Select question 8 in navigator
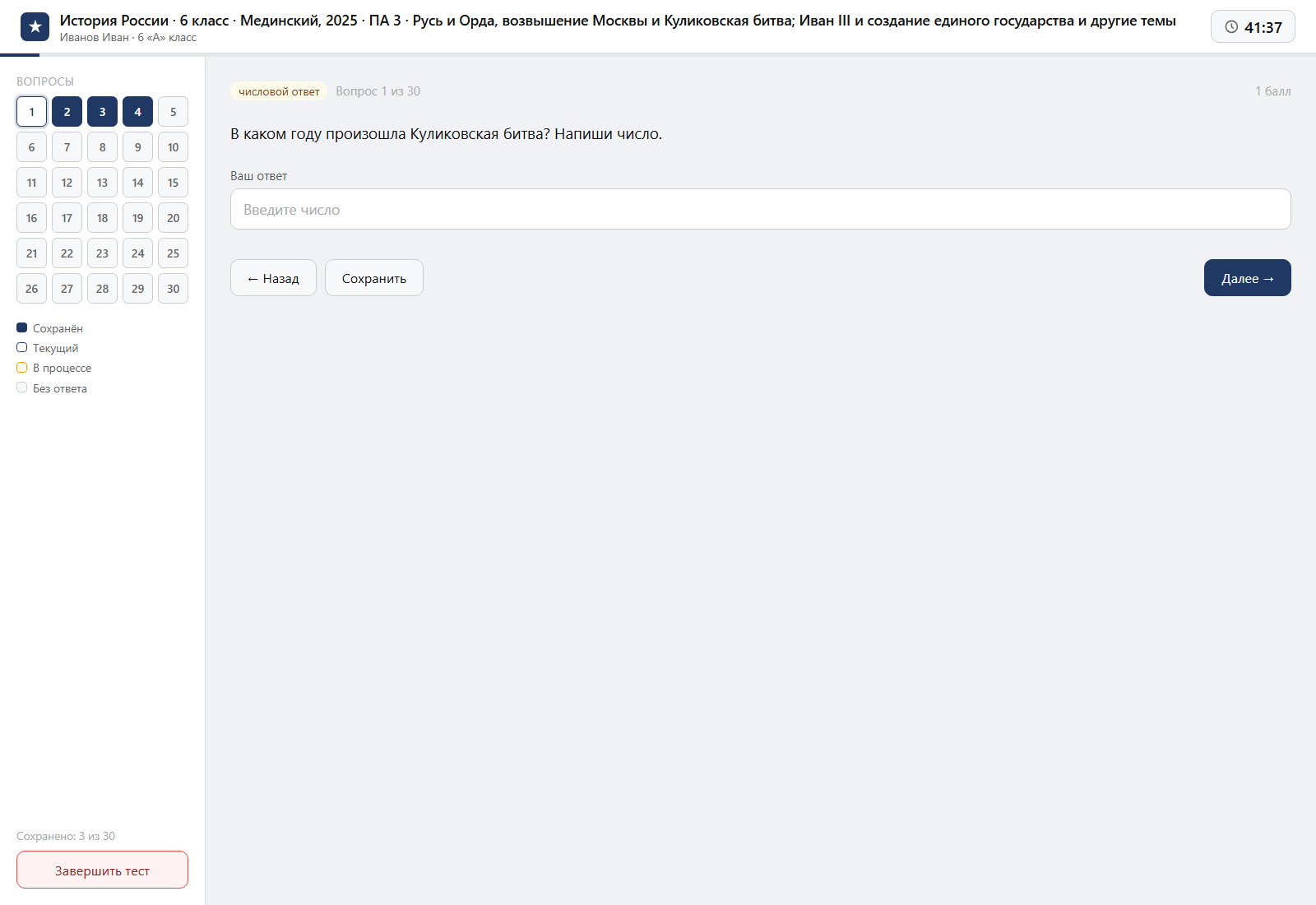 click(102, 147)
